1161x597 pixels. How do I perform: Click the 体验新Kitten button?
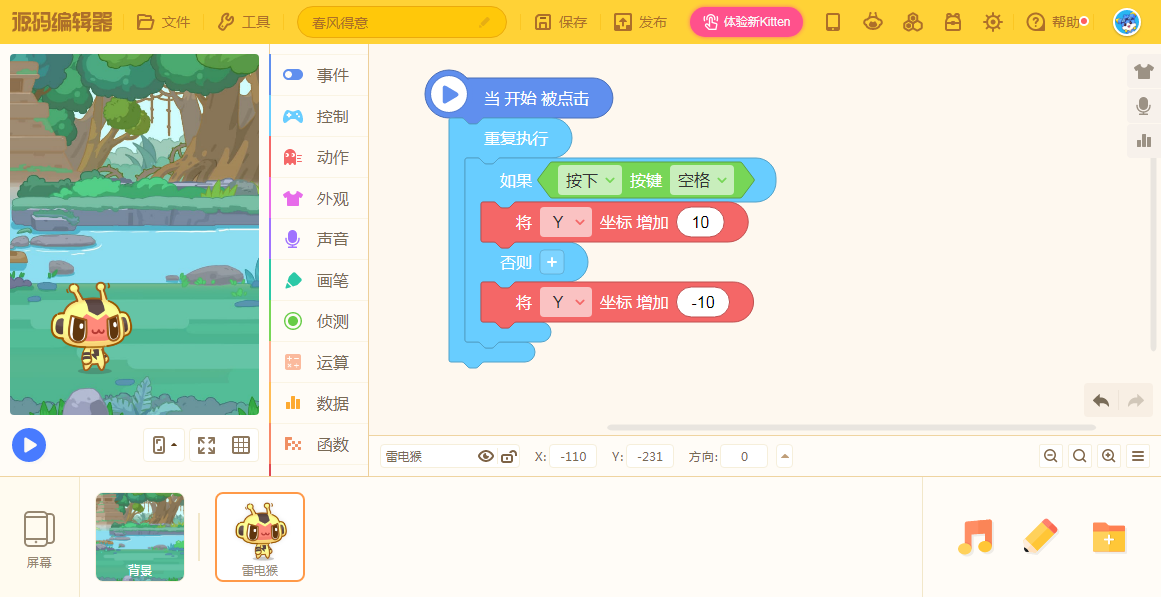pyautogui.click(x=746, y=22)
